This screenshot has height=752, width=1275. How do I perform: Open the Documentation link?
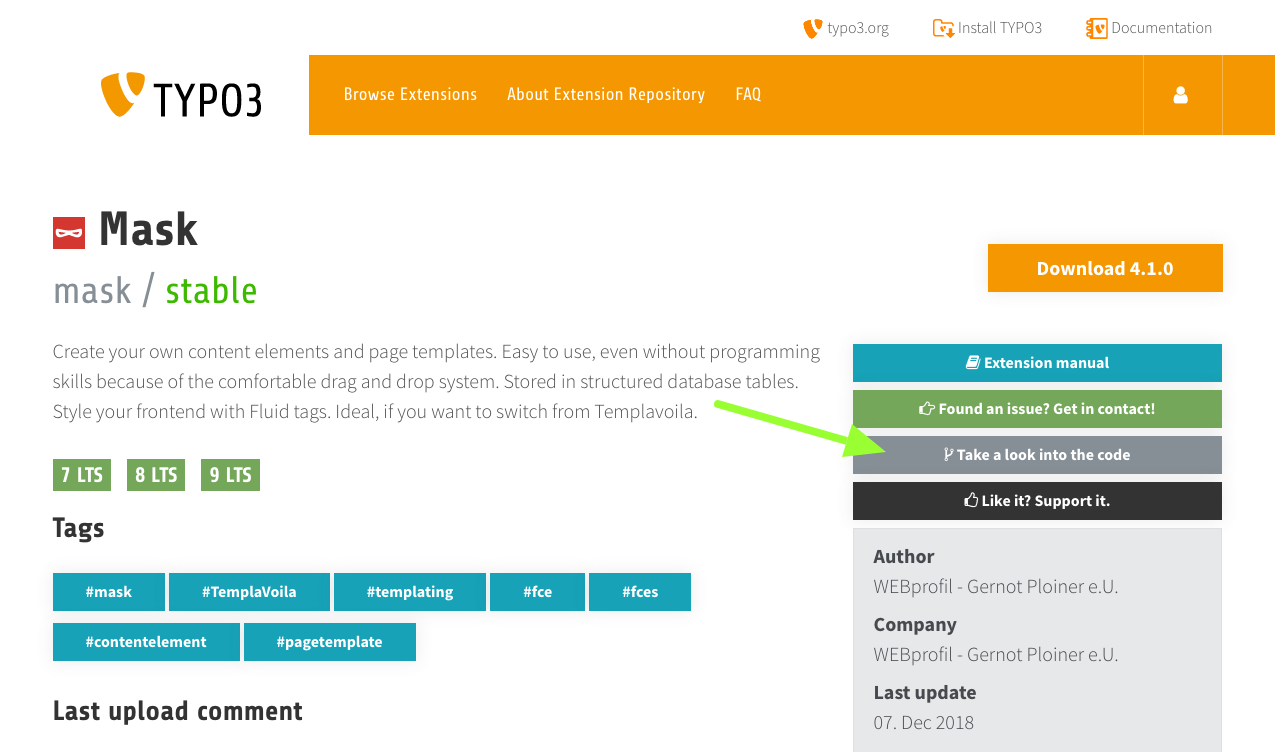click(1162, 28)
